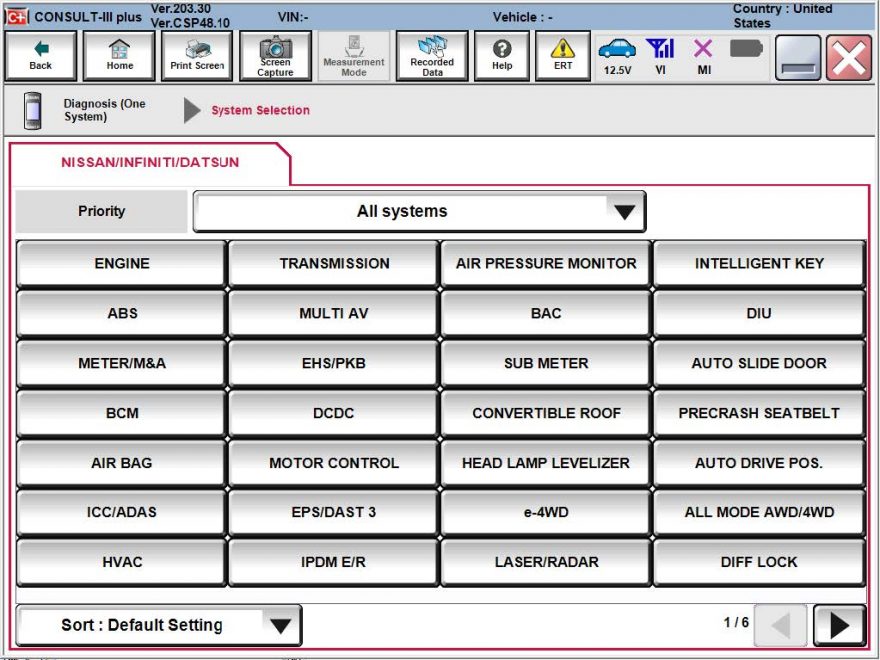Select the Home icon

[x=119, y=55]
